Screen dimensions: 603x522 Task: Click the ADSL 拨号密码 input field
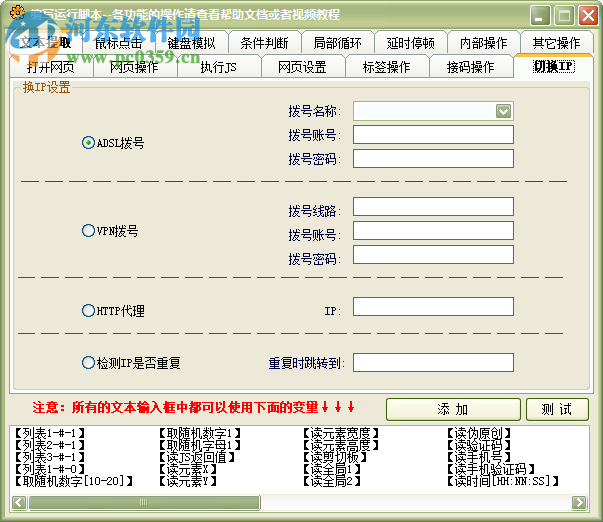point(433,159)
